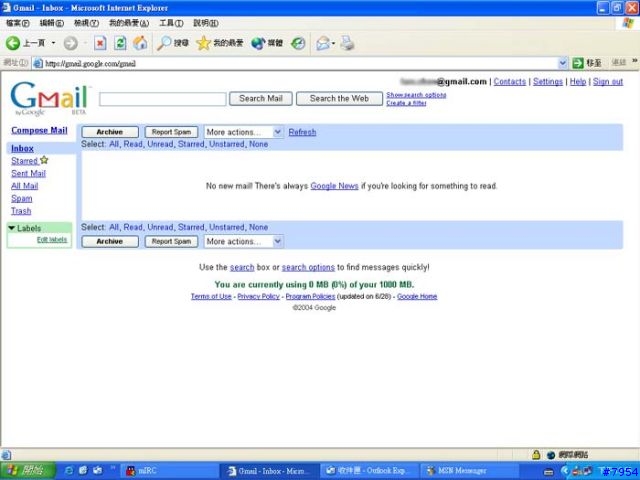Click the grayed Forward arrow button

pos(71,43)
